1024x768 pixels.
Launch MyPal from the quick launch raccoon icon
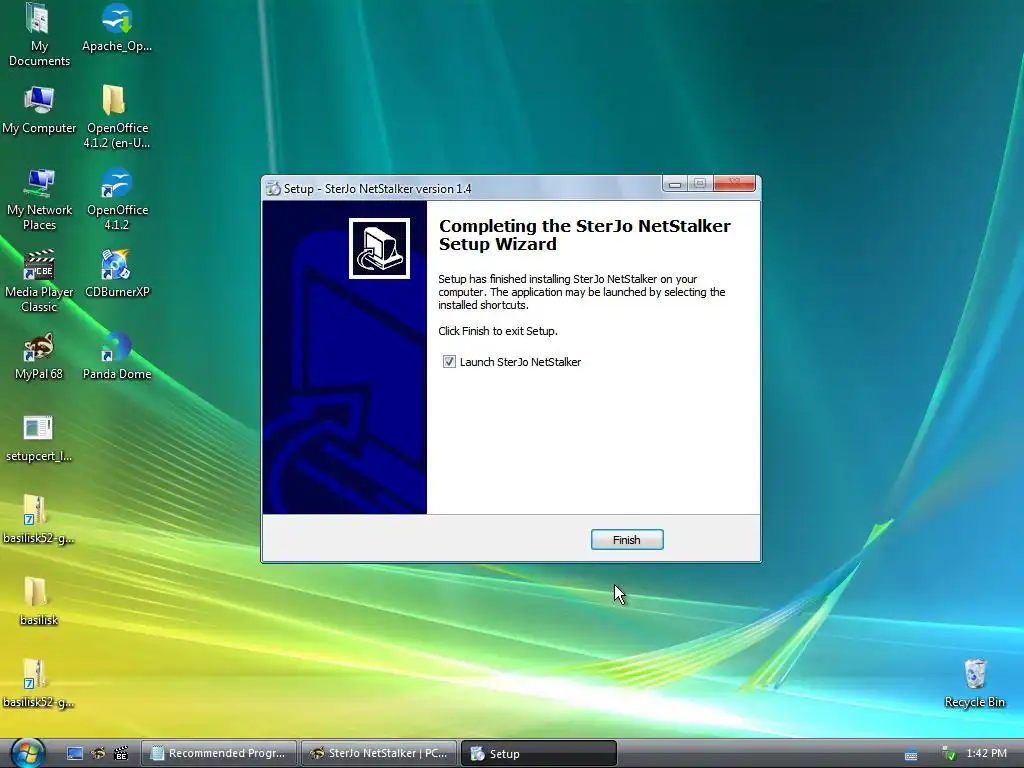(98, 754)
